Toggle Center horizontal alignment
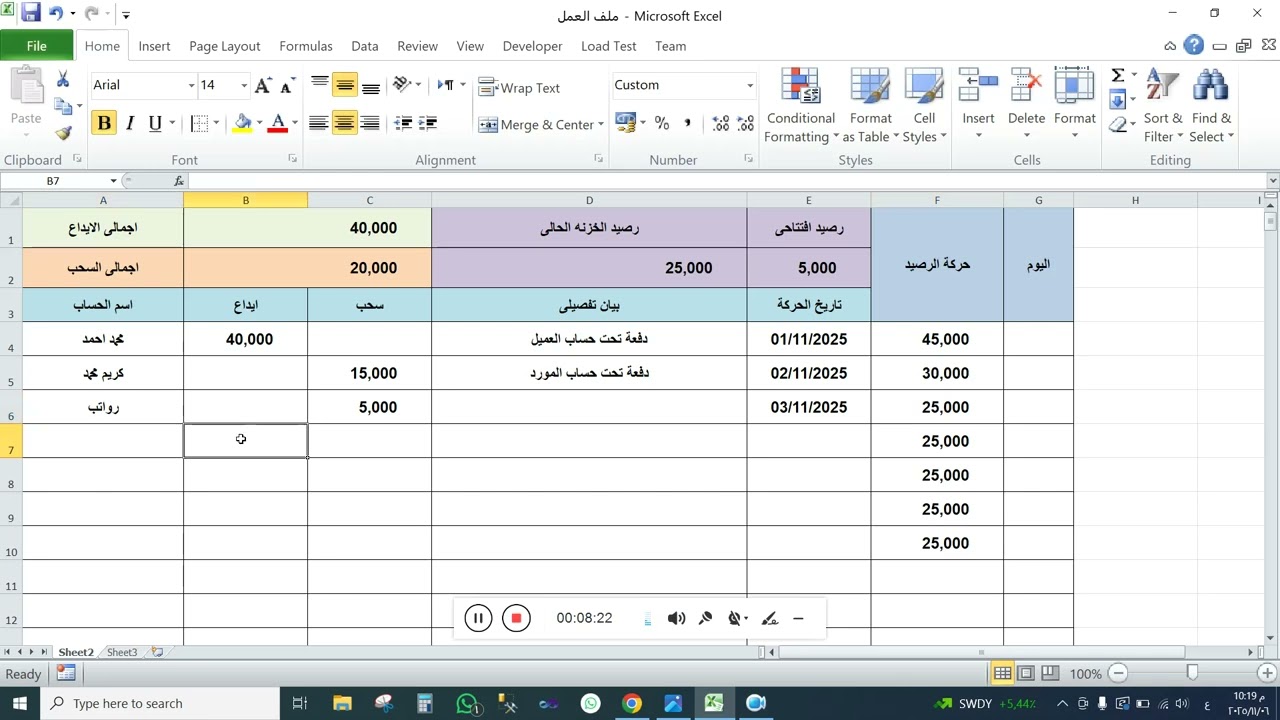This screenshot has width=1280, height=720. tap(345, 123)
